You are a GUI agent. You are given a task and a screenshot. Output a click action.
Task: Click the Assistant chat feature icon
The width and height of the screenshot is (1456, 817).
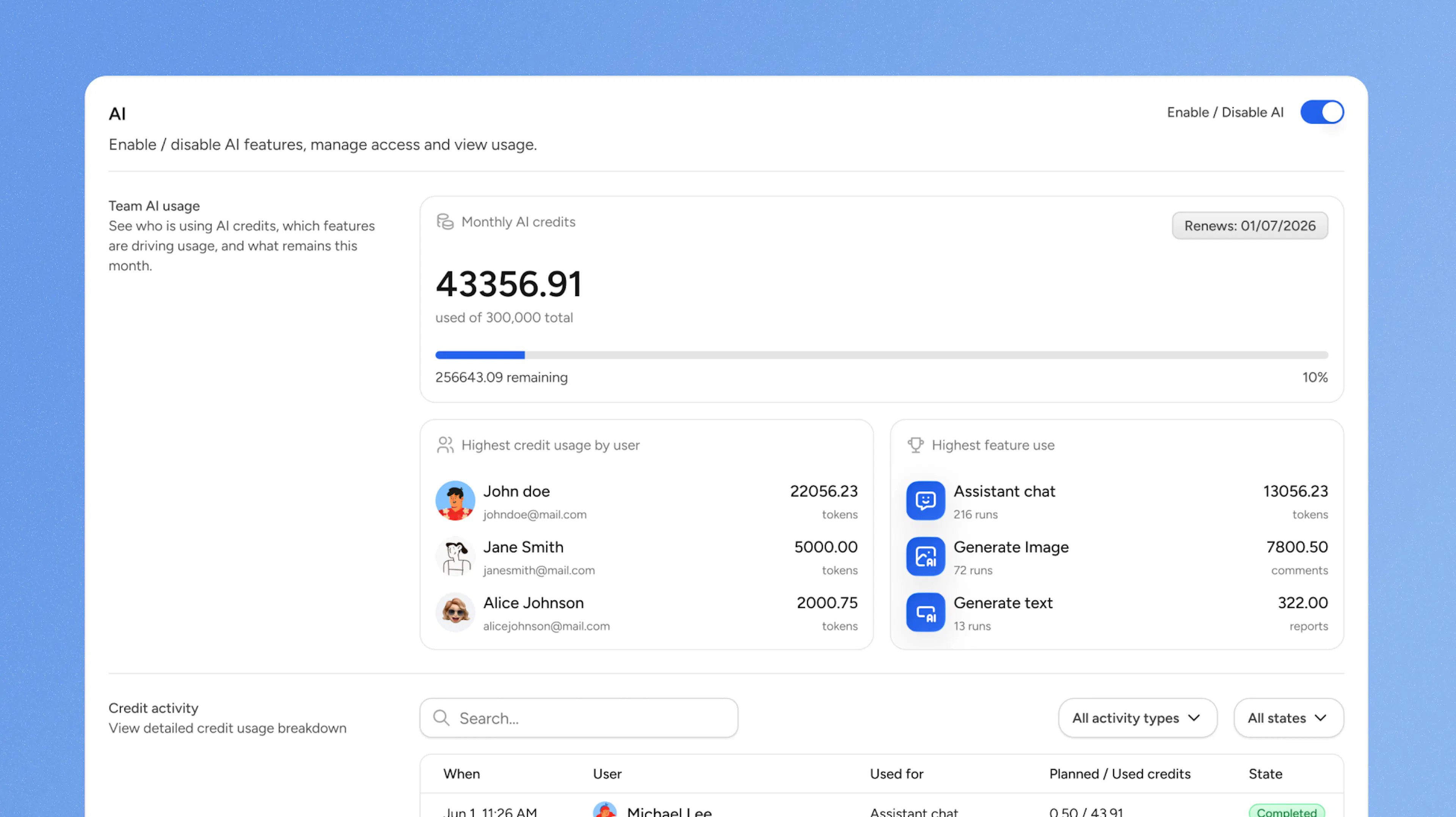(x=925, y=500)
